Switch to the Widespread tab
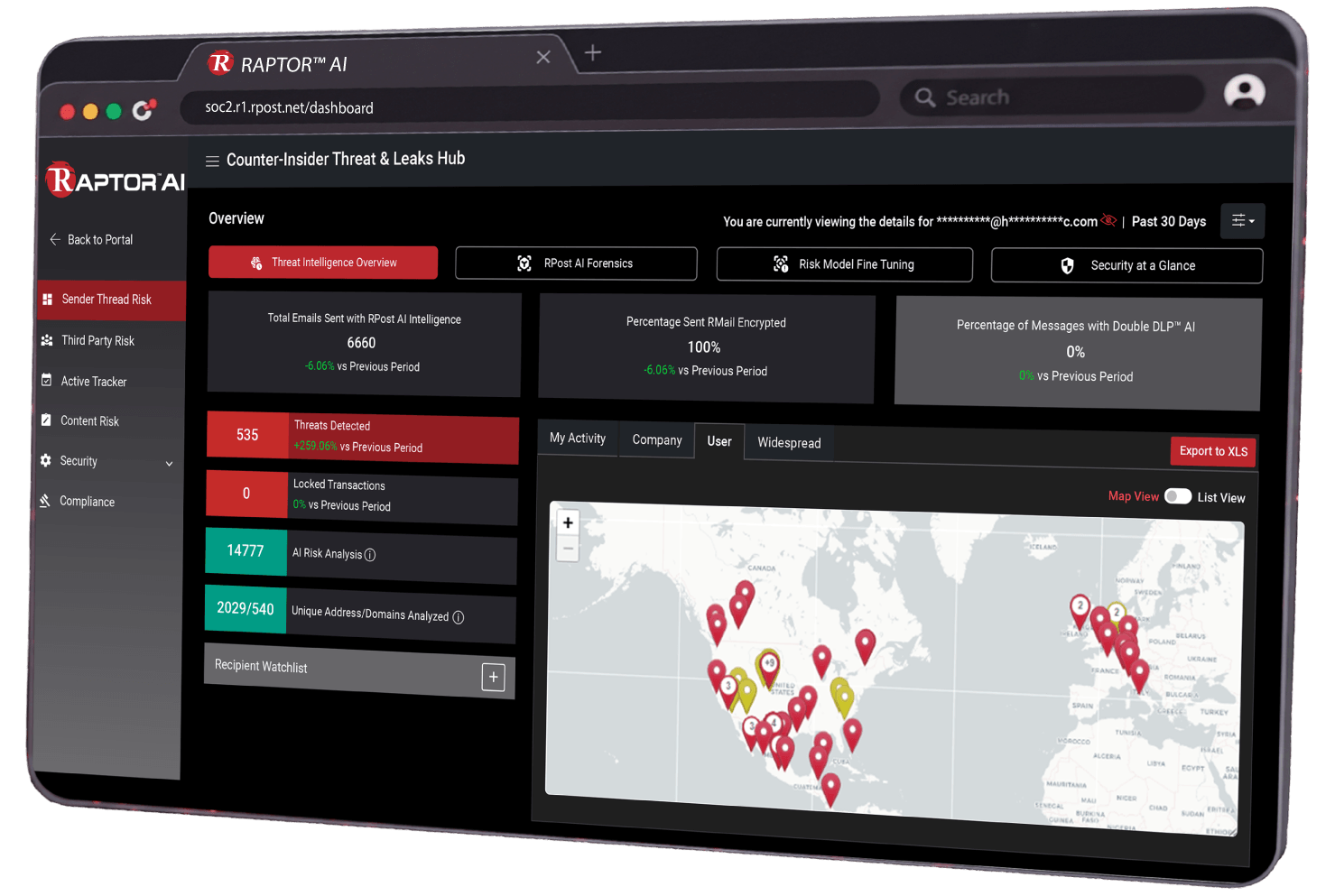1335x896 pixels. (x=789, y=443)
